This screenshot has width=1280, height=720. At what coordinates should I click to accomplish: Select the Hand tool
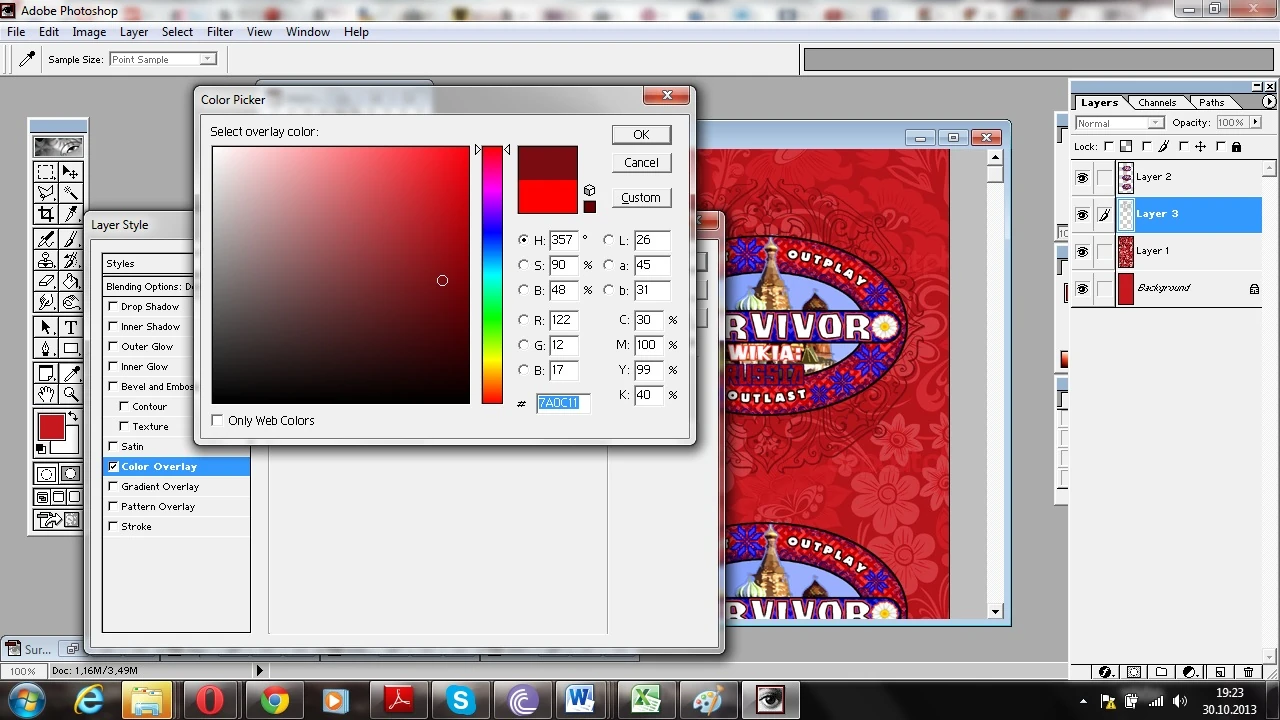coord(46,394)
